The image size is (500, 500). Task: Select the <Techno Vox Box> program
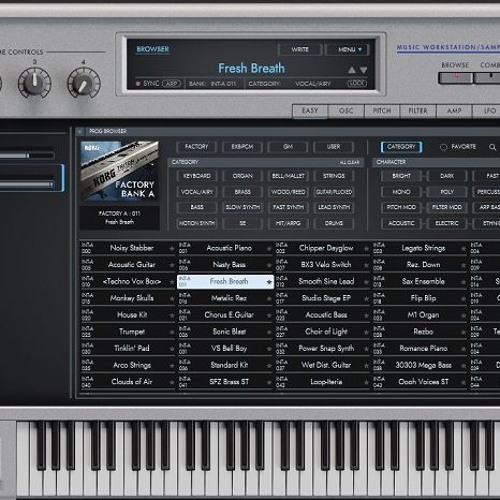point(128,282)
